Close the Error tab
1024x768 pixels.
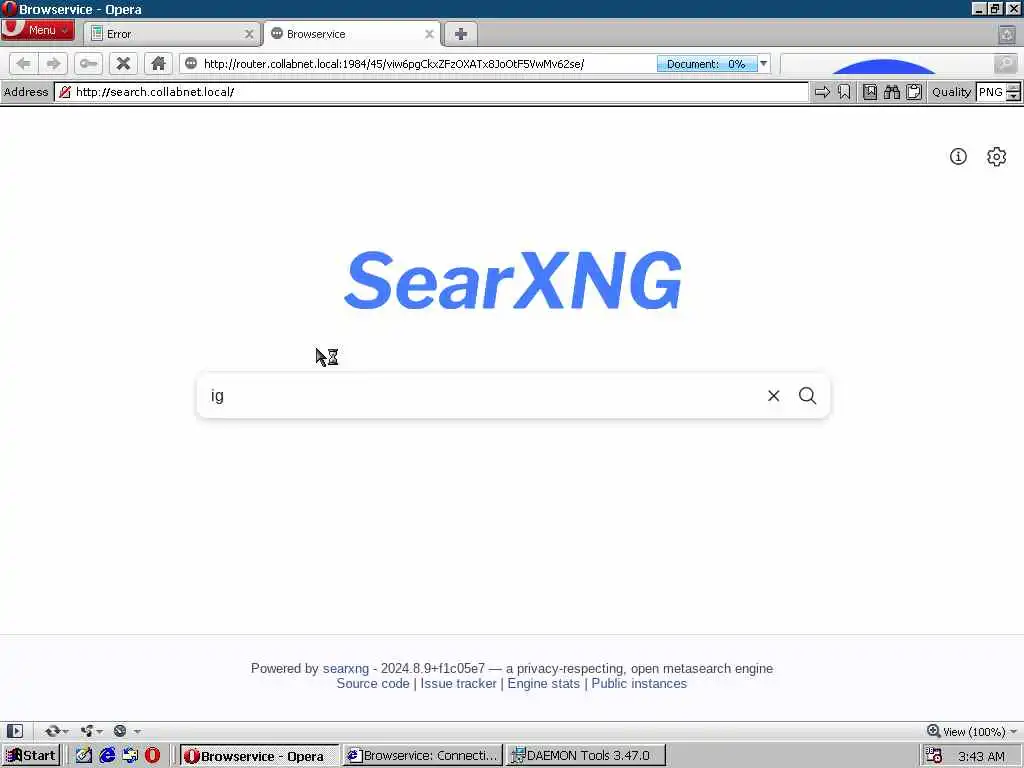click(249, 34)
